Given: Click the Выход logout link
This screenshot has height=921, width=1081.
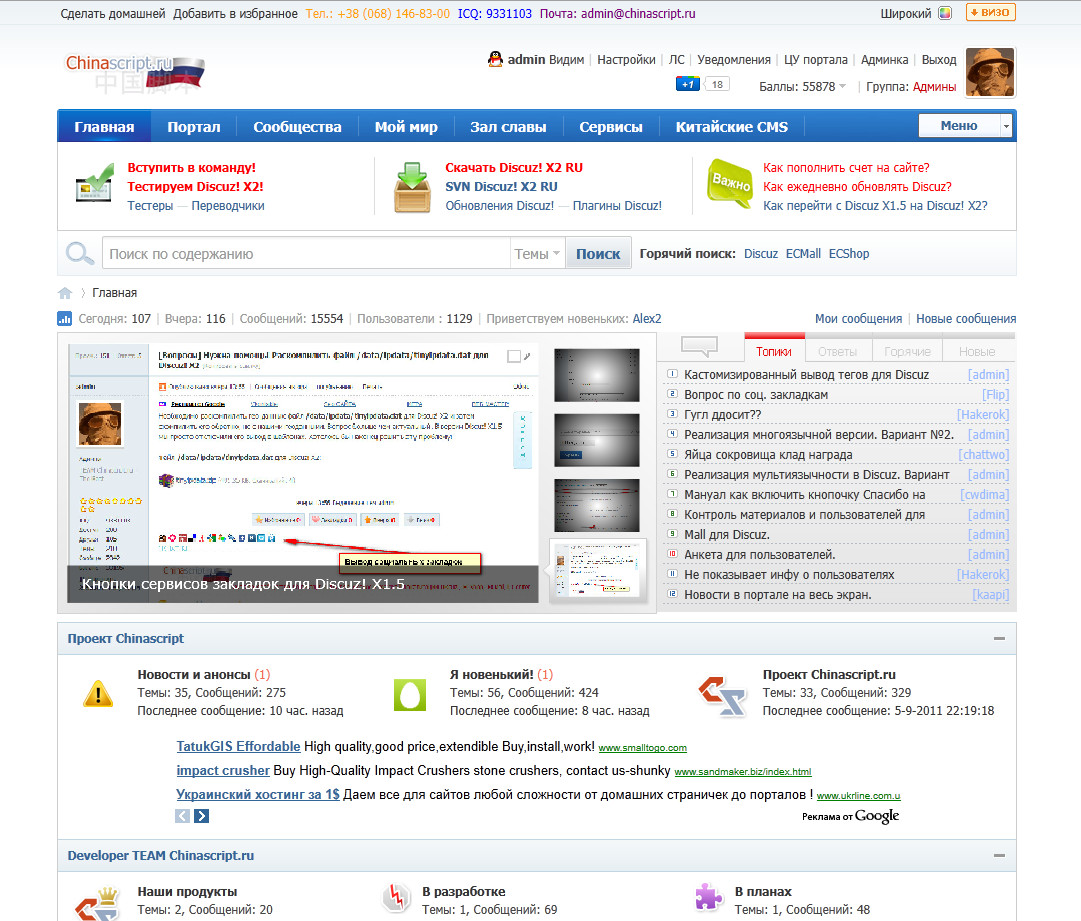Looking at the screenshot, I should 939,60.
